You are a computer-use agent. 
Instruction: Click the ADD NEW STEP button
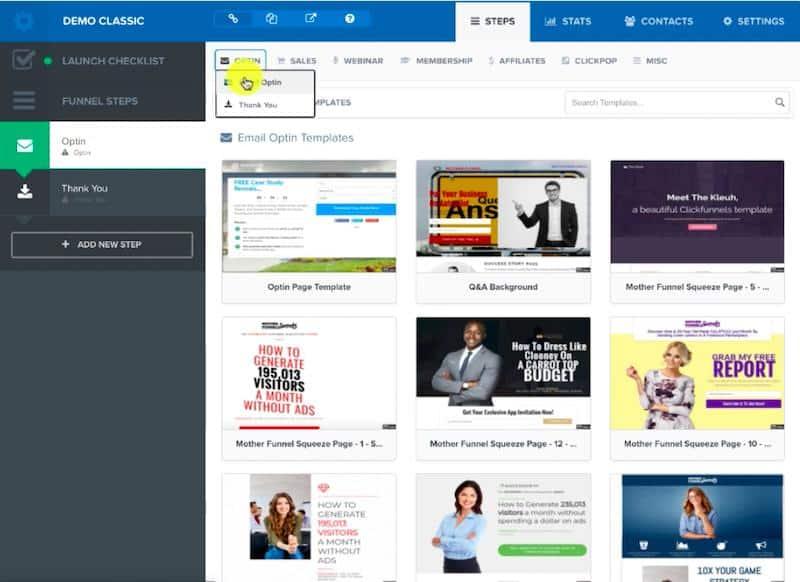coord(101,244)
